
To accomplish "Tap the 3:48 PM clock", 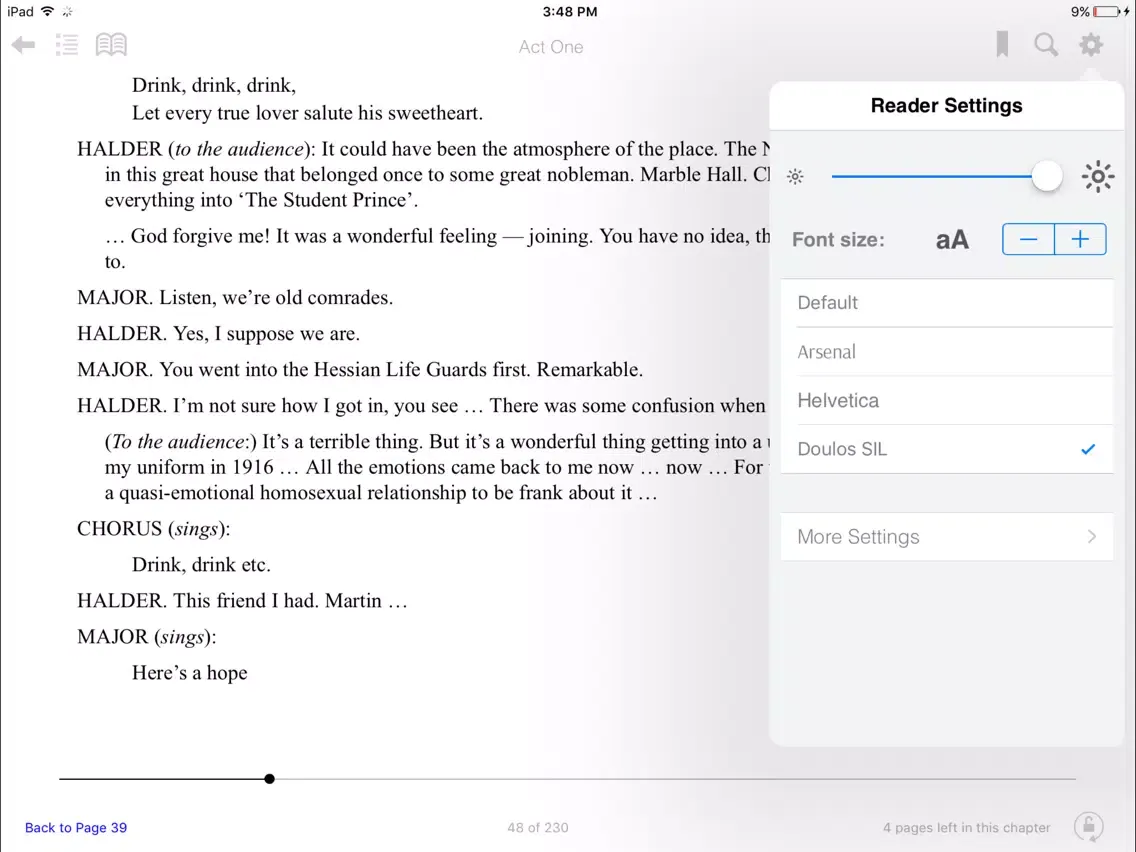I will tap(569, 12).
